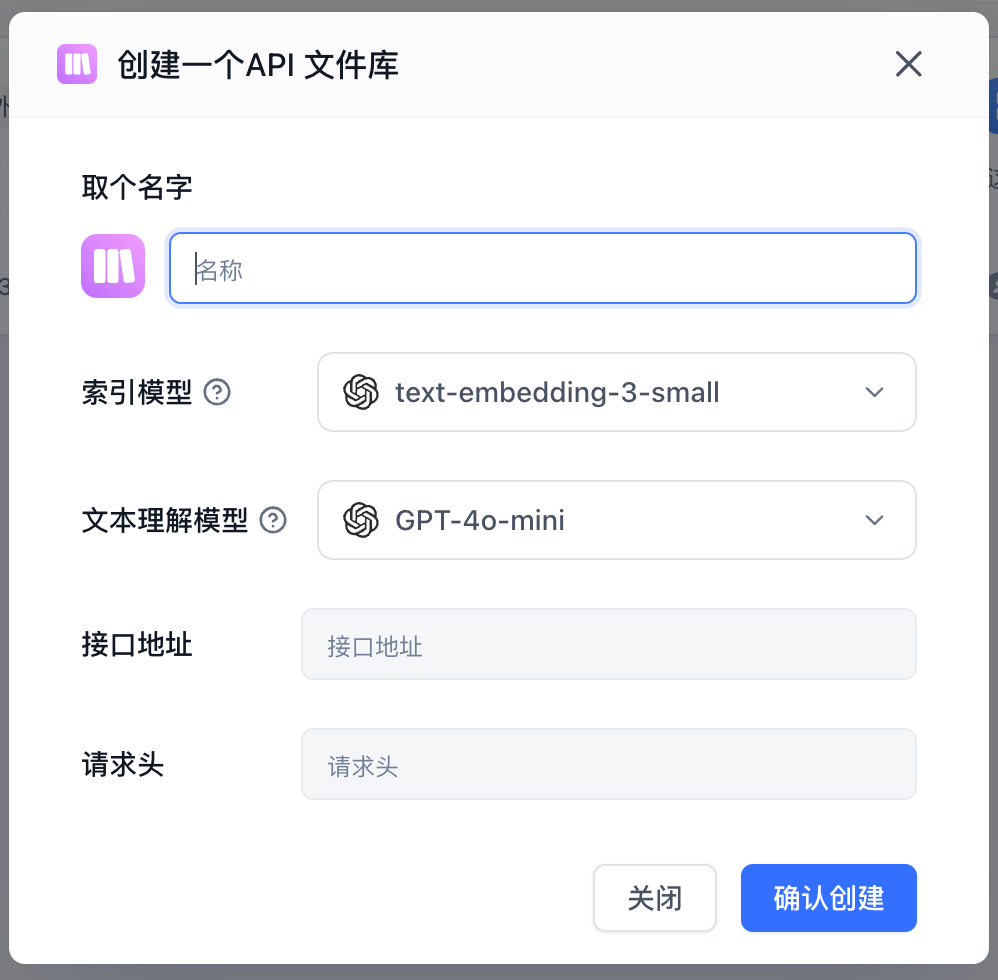Image resolution: width=998 pixels, height=980 pixels.
Task: Click the 取个名字 label
Action: coord(137,187)
